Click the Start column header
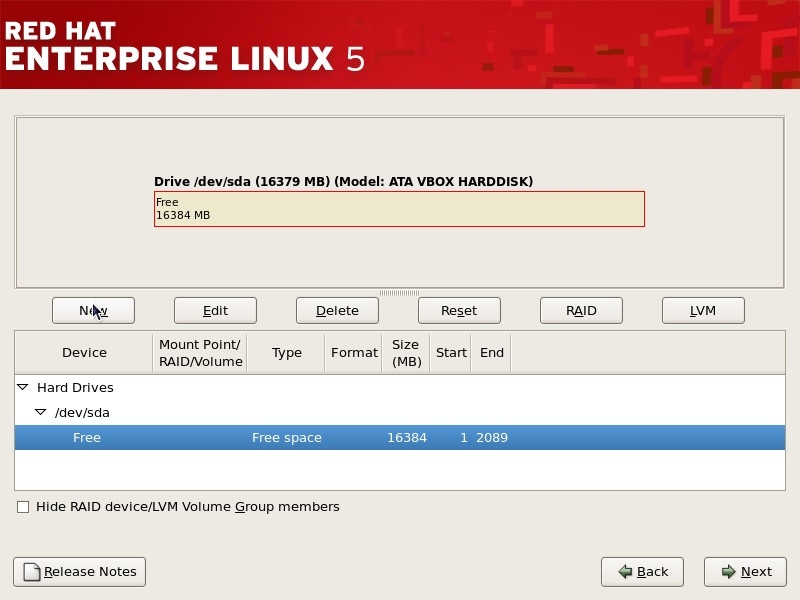Screen dimensions: 800x600 [451, 353]
